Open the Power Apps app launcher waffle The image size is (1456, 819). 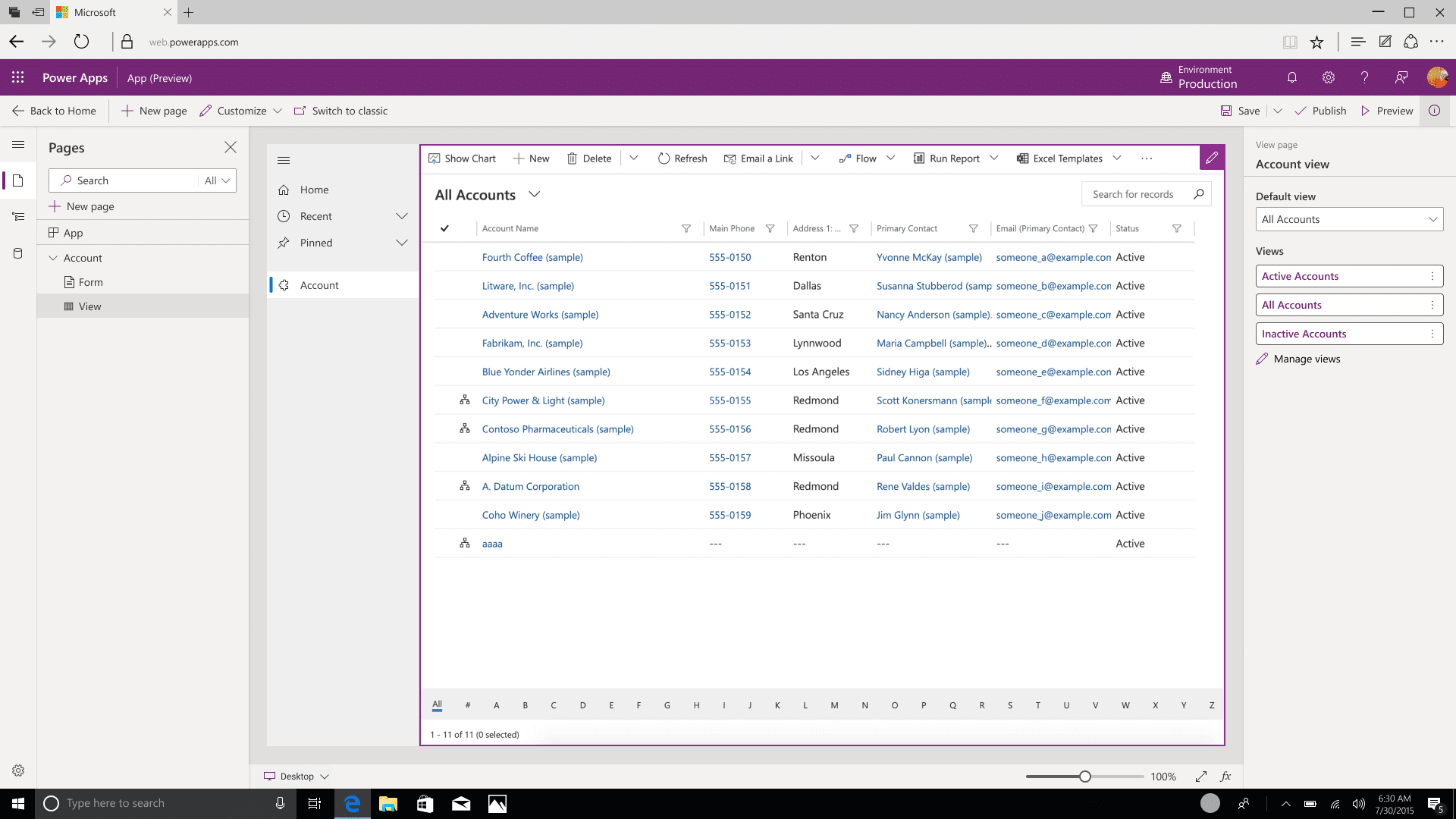pos(18,77)
